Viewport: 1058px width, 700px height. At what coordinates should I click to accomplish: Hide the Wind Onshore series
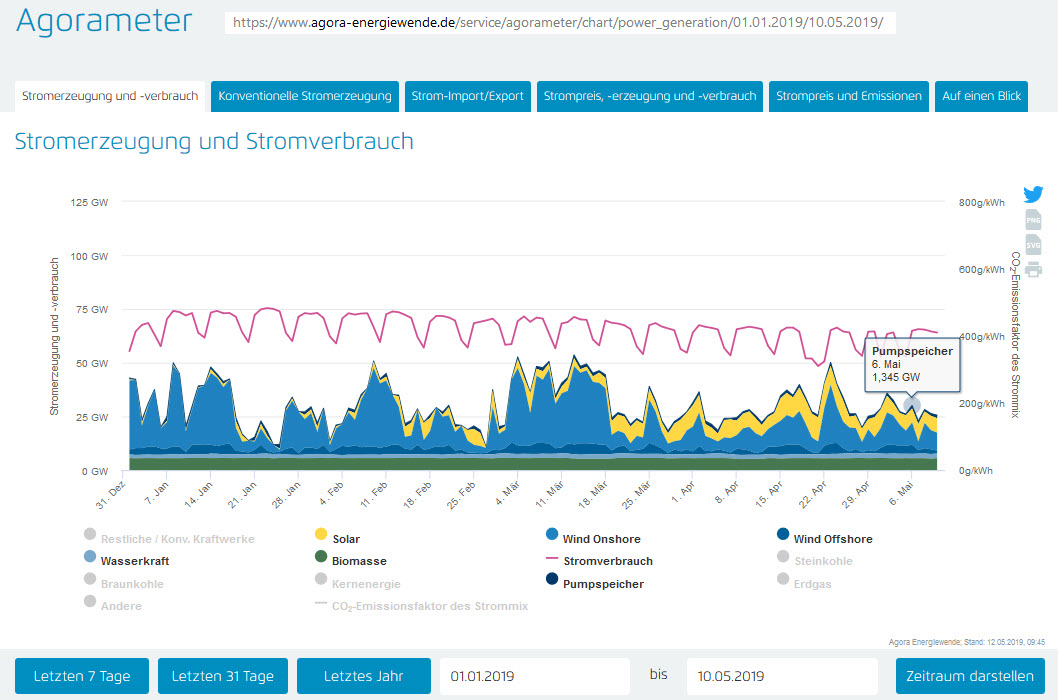tap(601, 539)
